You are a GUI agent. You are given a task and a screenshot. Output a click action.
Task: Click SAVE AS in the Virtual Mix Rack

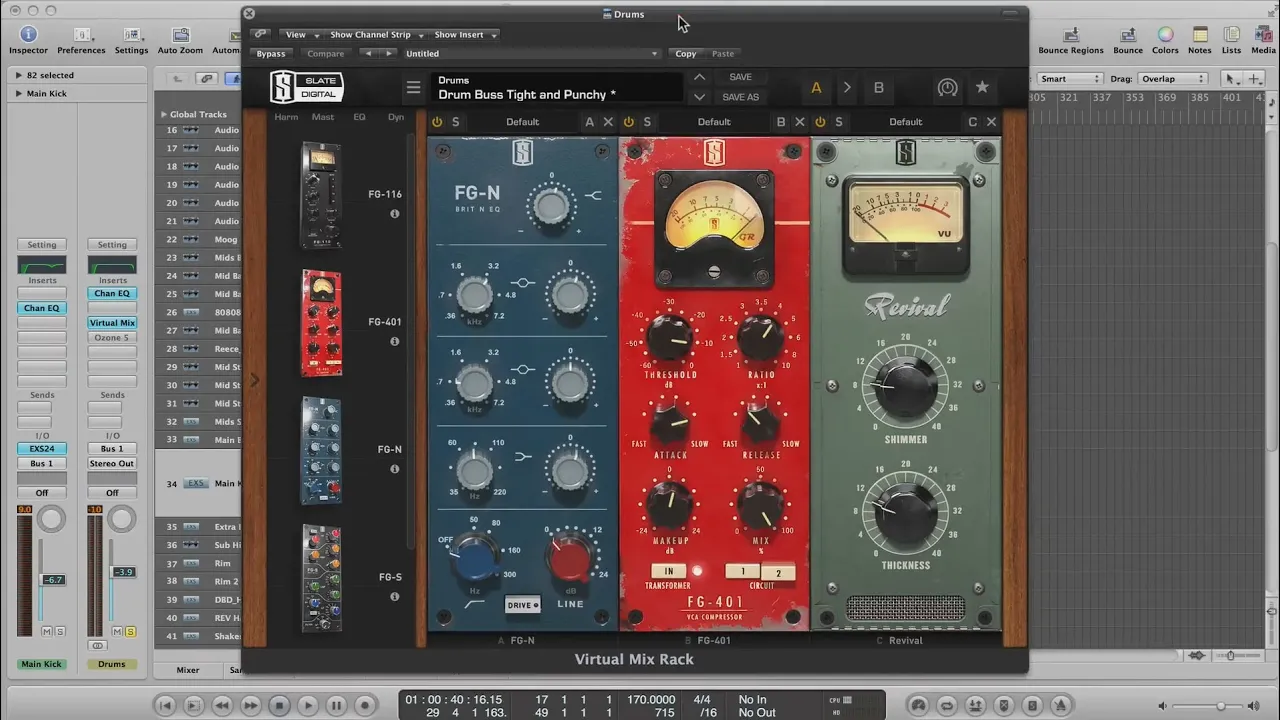click(x=740, y=97)
